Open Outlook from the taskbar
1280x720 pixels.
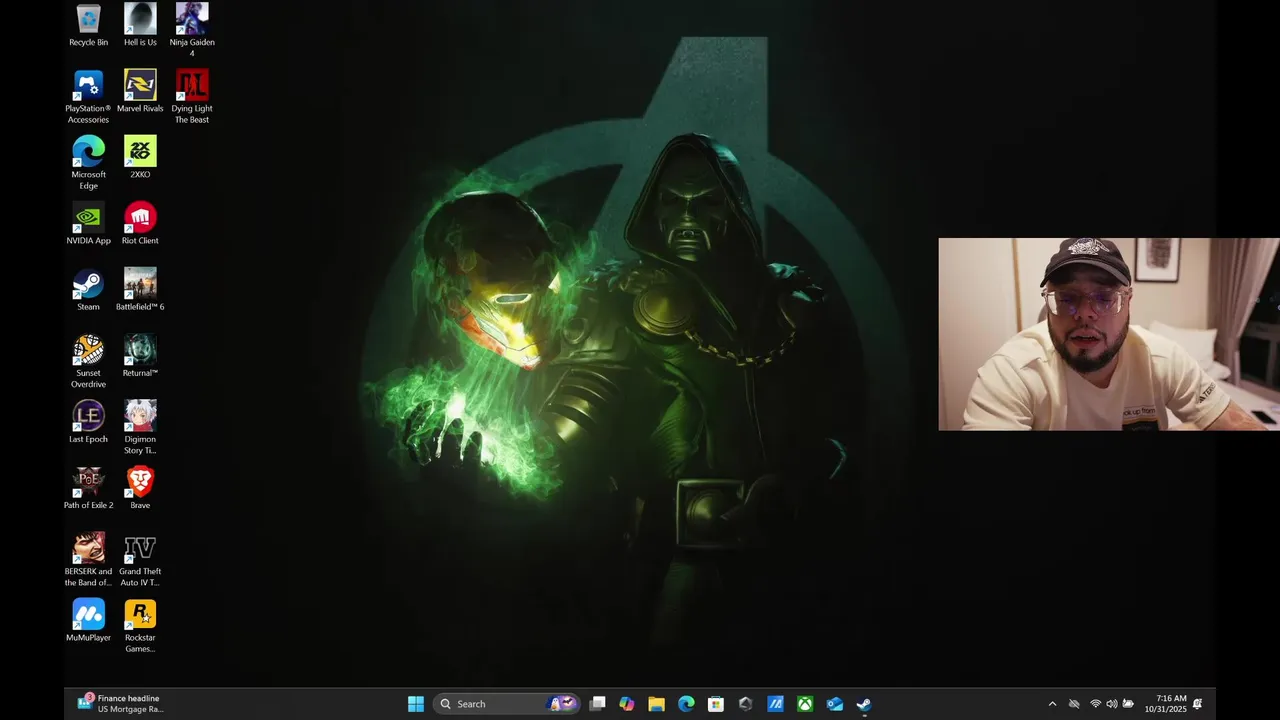[835, 704]
